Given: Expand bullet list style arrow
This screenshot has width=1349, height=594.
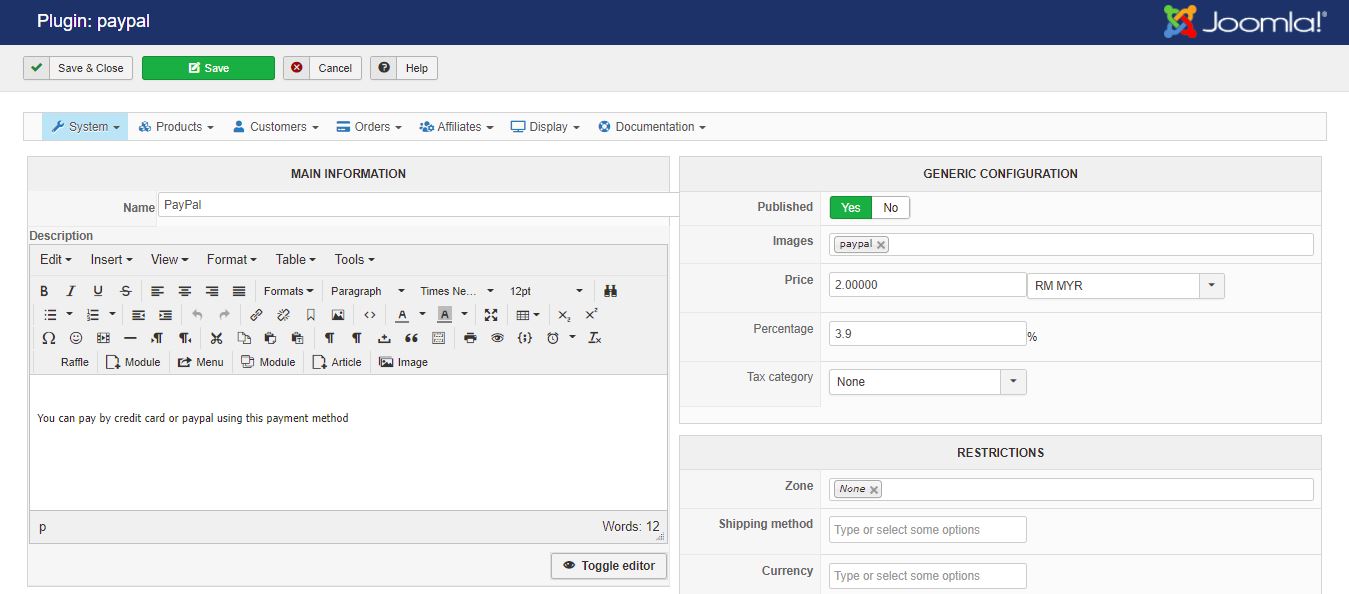Looking at the screenshot, I should [70, 315].
